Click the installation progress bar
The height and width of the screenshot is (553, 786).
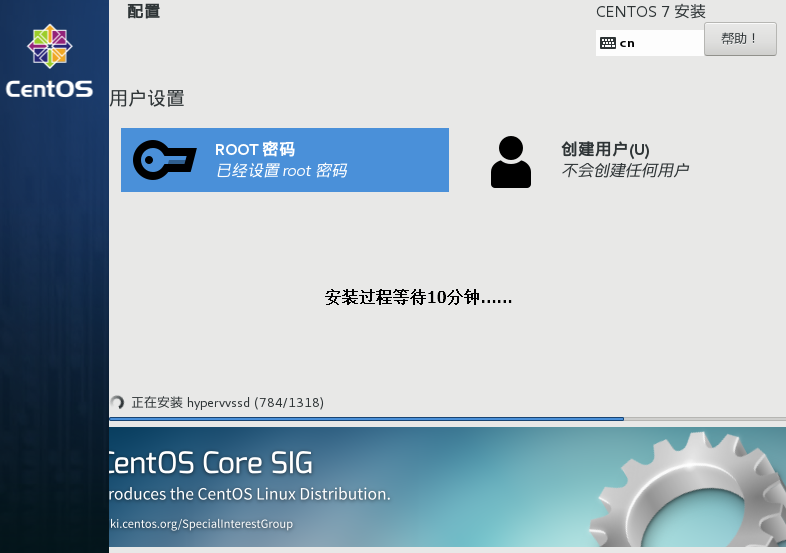click(446, 419)
